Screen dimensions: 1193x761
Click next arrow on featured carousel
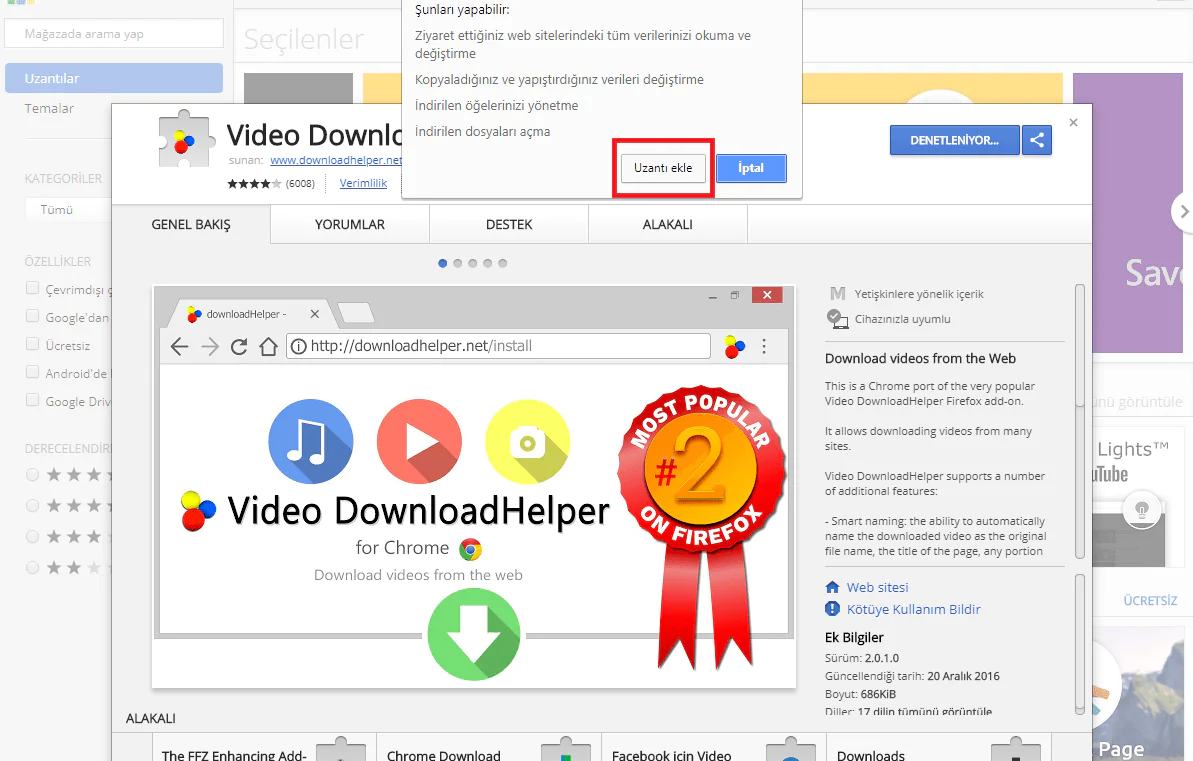pyautogui.click(x=1183, y=212)
